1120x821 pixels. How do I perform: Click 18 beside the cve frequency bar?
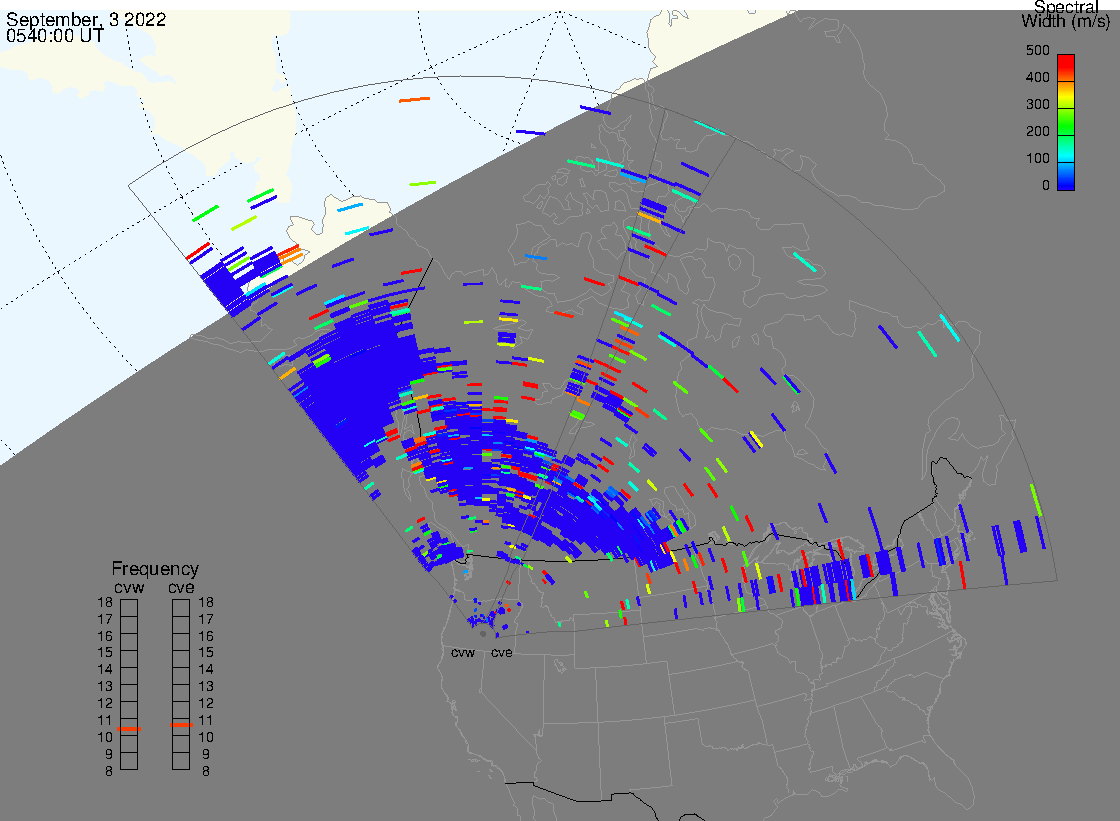(x=206, y=602)
